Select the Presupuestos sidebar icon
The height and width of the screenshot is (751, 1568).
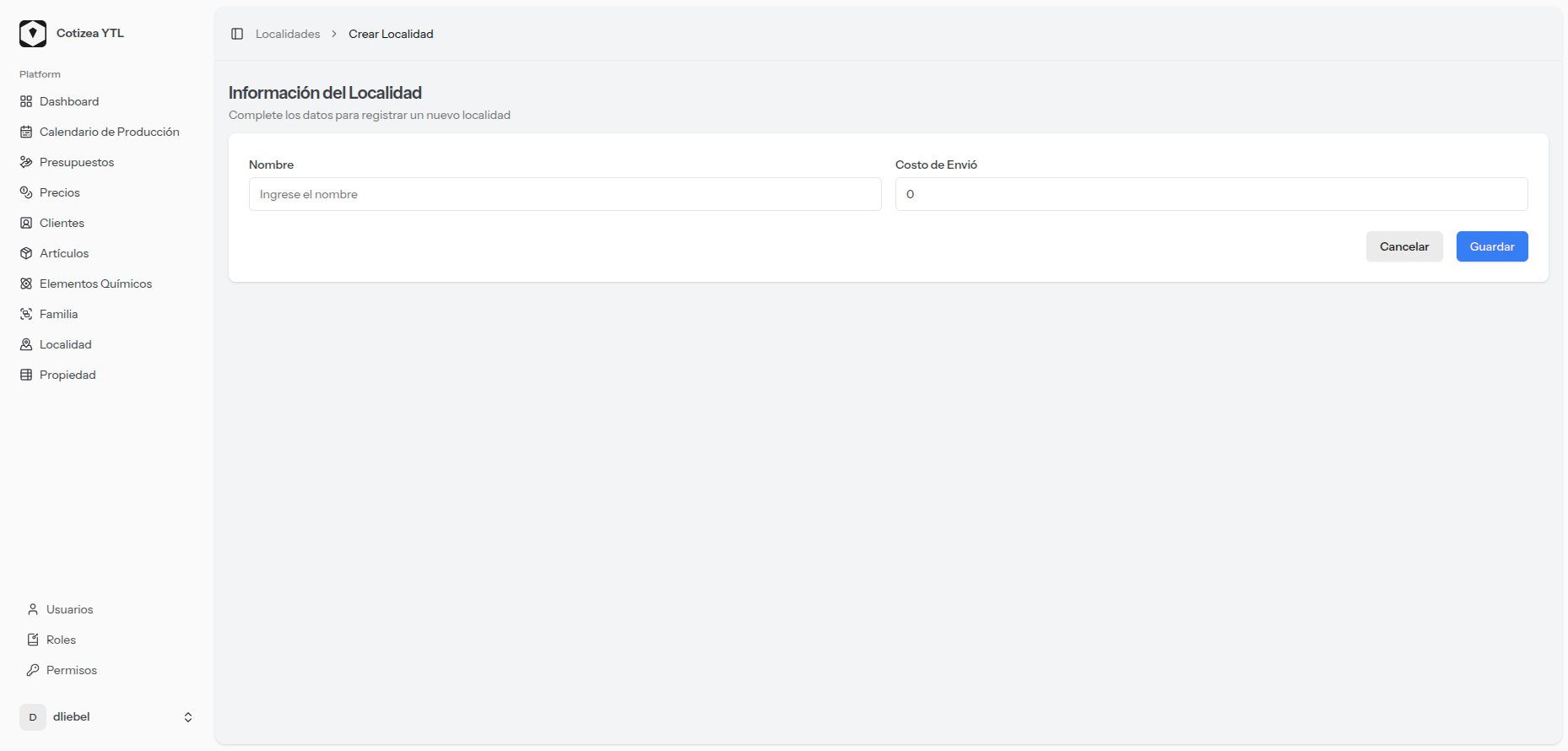coord(26,162)
